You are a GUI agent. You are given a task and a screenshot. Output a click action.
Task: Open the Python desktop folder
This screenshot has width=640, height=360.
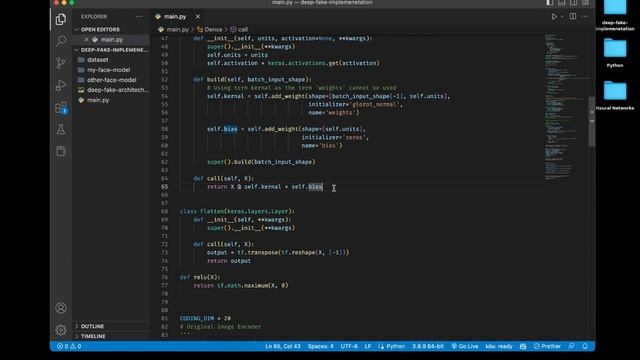pyautogui.click(x=615, y=53)
